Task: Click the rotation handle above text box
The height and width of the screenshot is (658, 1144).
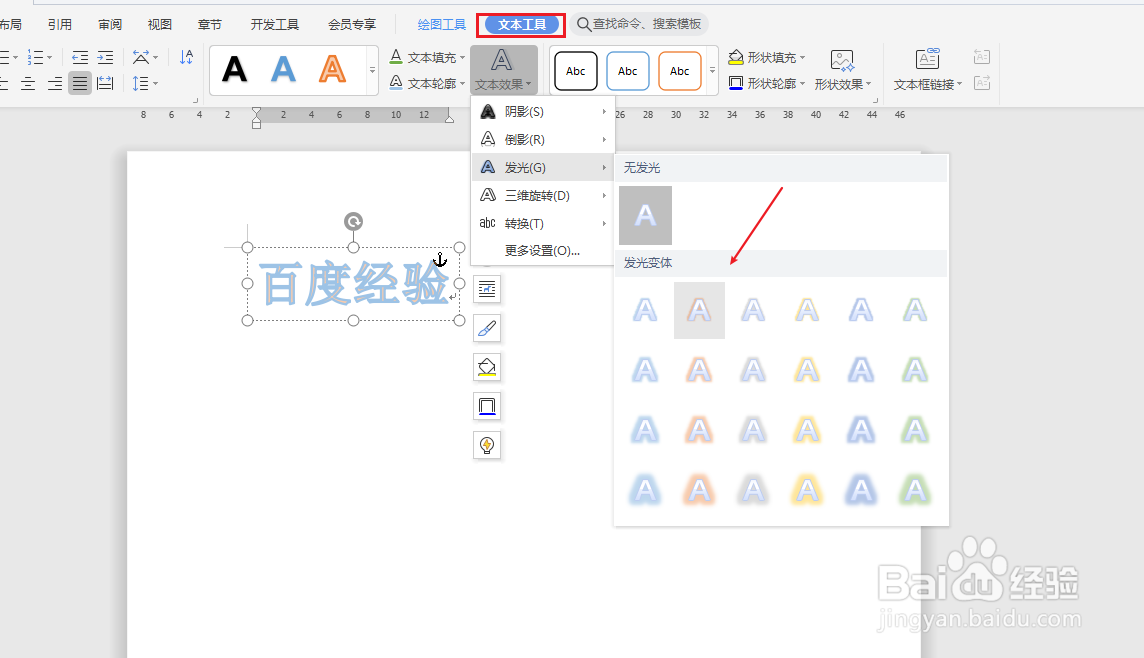Action: [x=353, y=221]
